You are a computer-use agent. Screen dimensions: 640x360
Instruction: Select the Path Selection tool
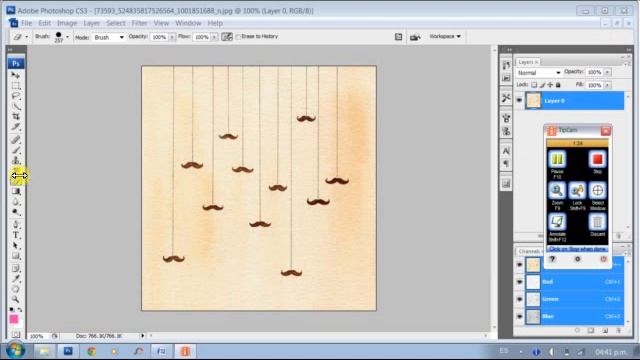point(16,245)
